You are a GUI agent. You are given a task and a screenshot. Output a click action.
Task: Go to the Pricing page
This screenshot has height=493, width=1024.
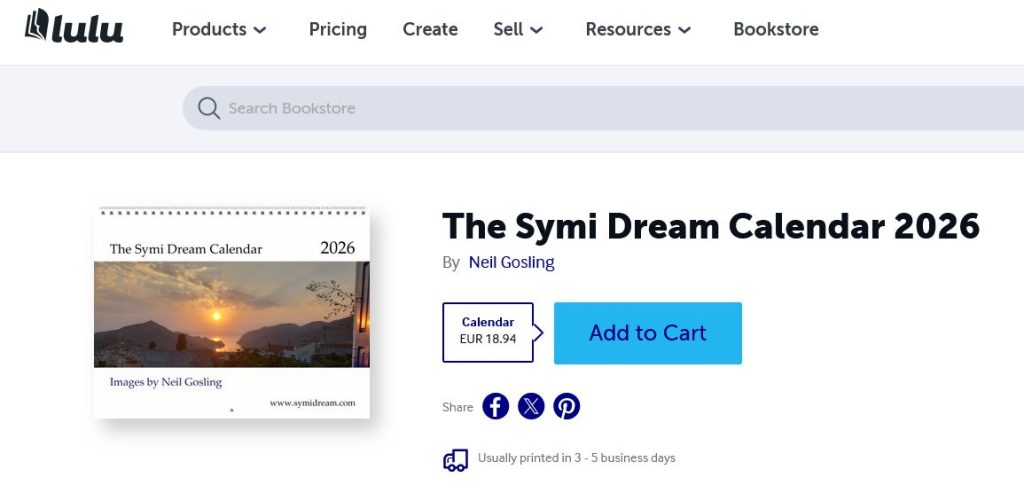[337, 29]
